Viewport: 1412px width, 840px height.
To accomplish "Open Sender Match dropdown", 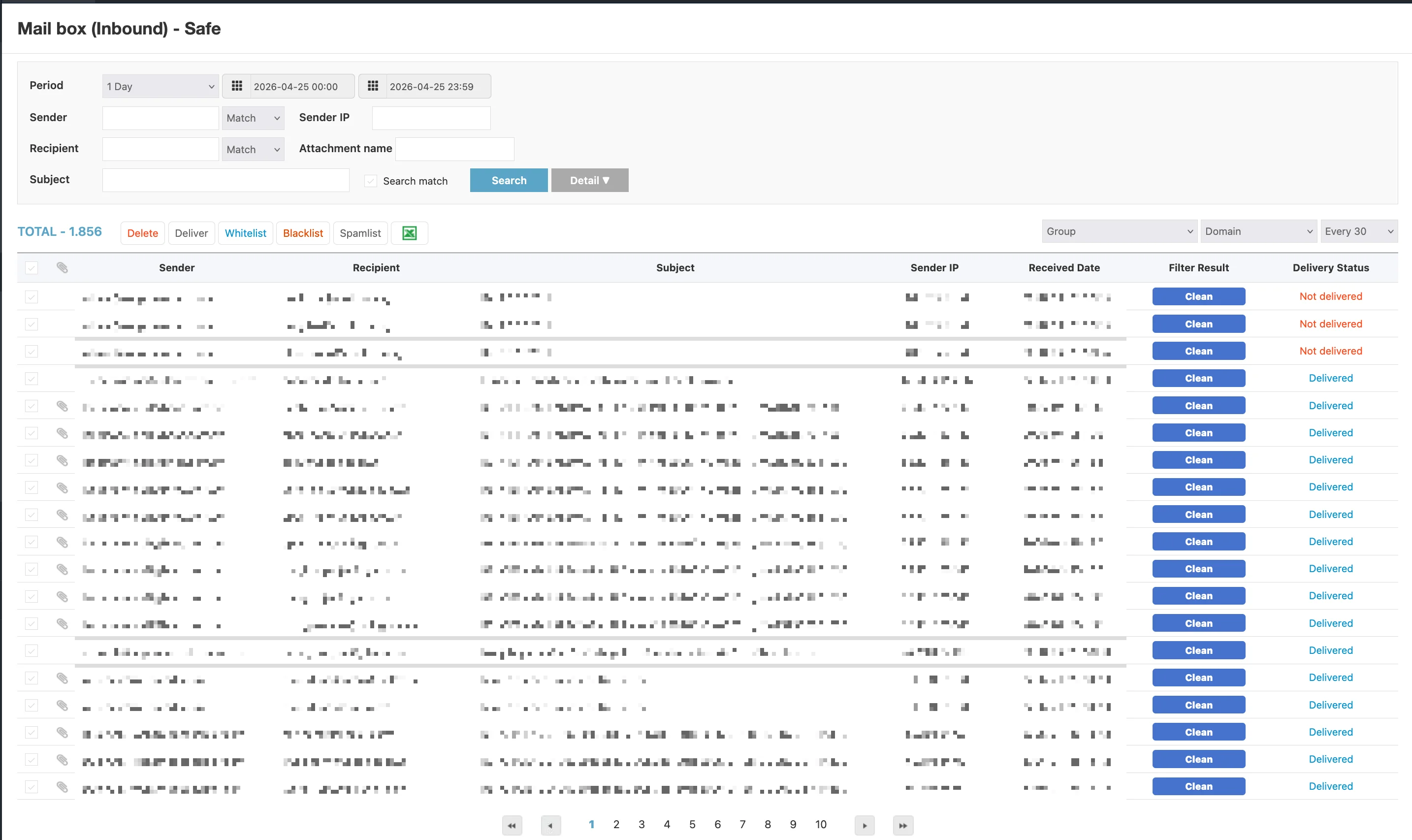I will [x=253, y=118].
